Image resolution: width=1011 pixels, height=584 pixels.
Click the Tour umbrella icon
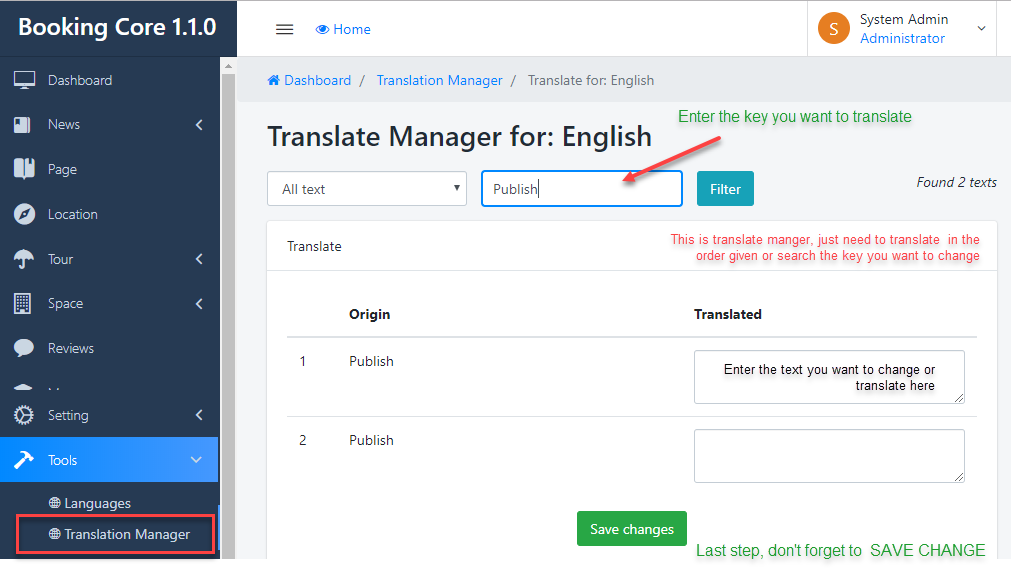coord(24,259)
